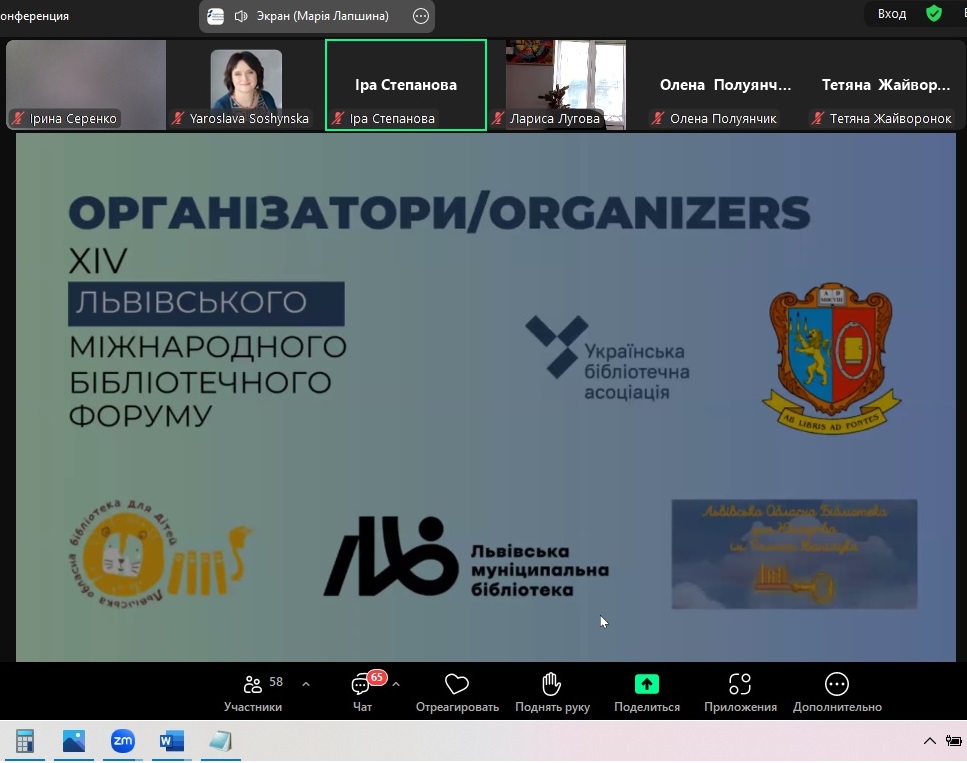Start screen sharing with the Поделиться icon
Viewport: 967px width, 763px height.
[x=645, y=684]
